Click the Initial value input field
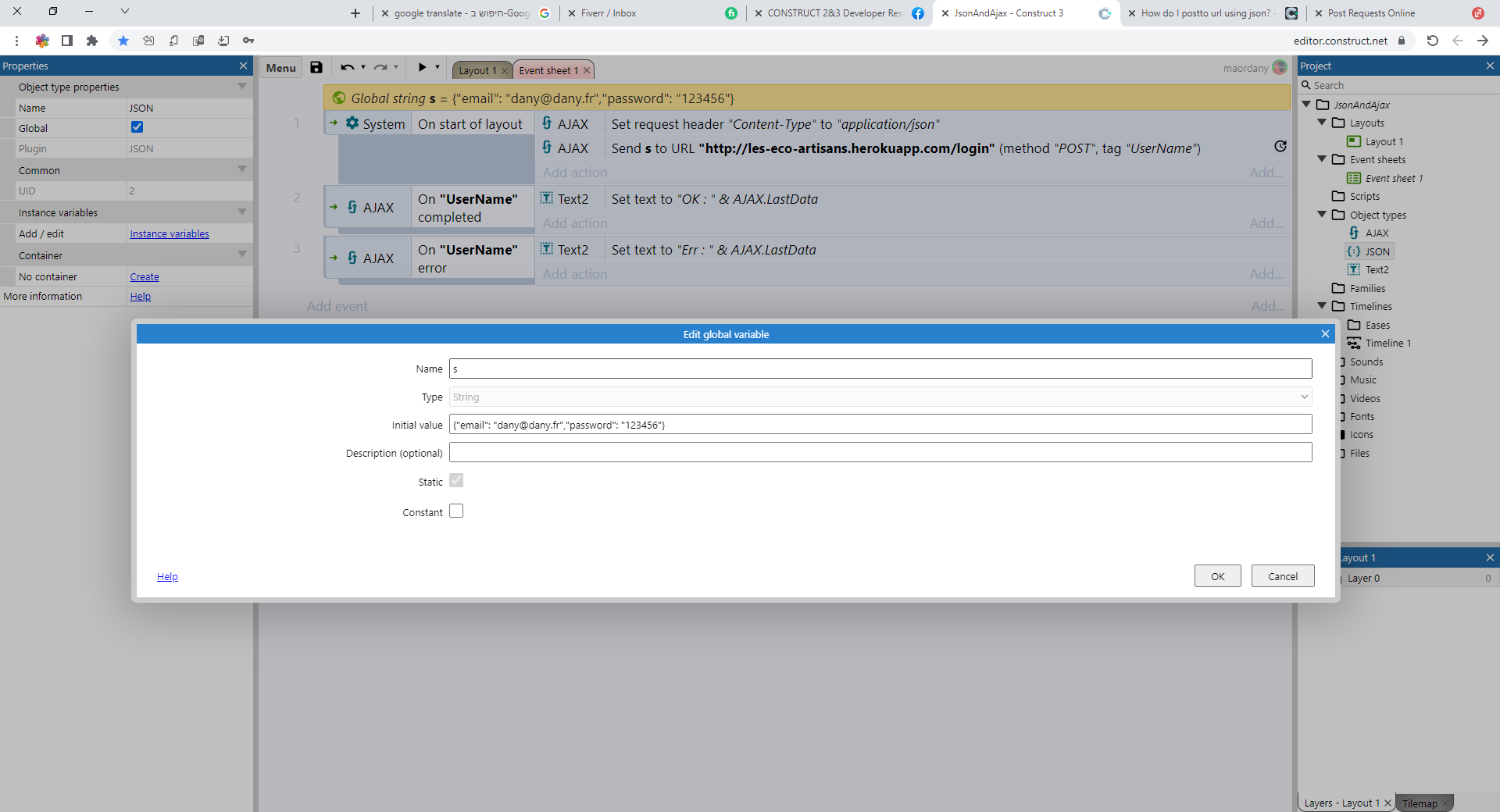The image size is (1500, 812). (x=781, y=424)
